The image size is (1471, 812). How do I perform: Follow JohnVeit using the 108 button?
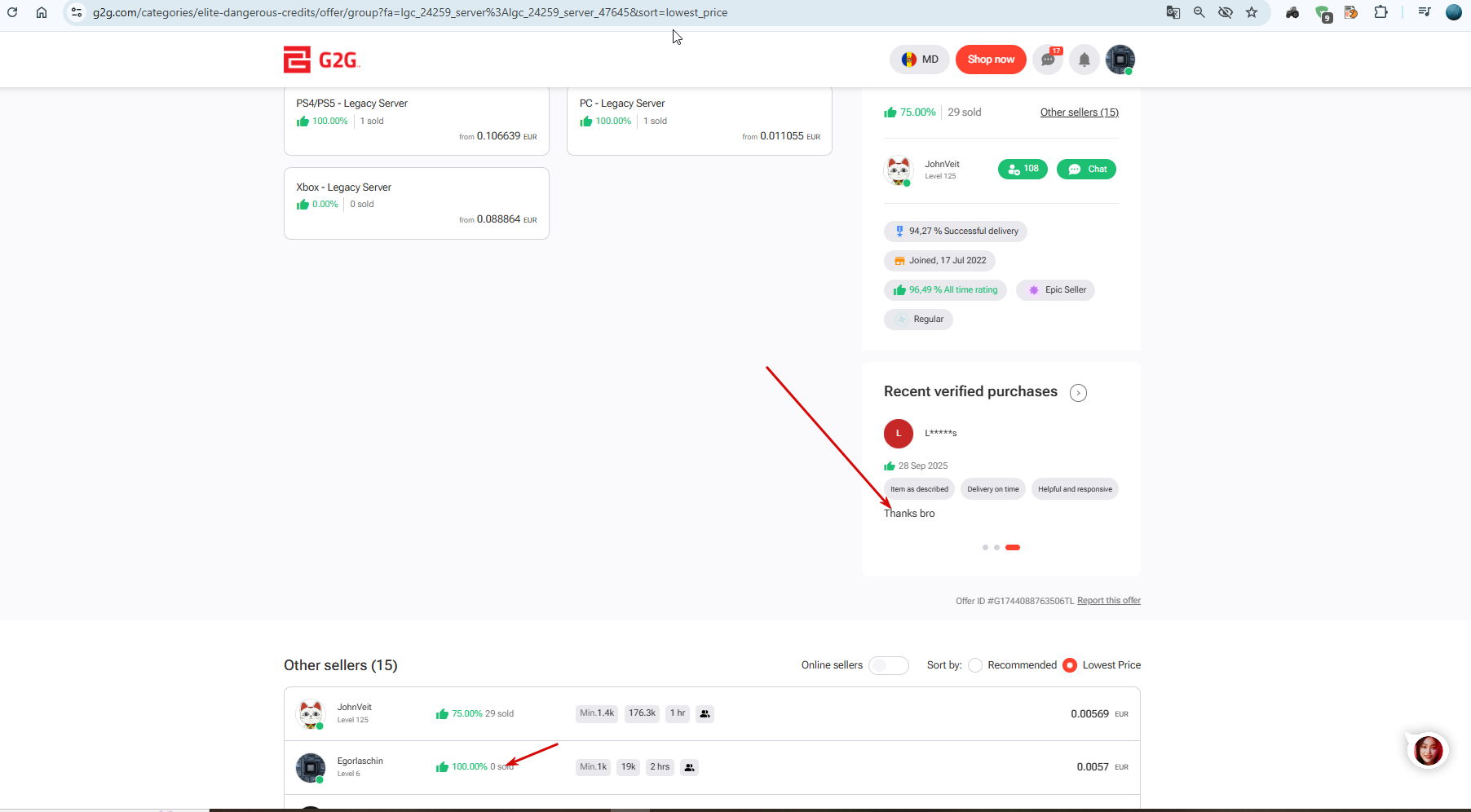tap(1023, 169)
